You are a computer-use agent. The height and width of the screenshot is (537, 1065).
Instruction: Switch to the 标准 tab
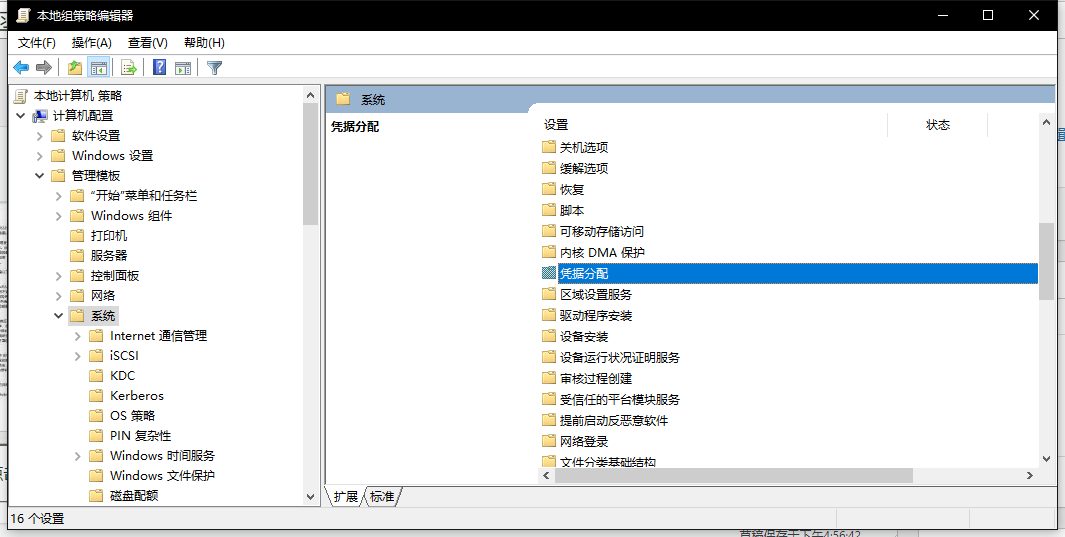click(382, 496)
